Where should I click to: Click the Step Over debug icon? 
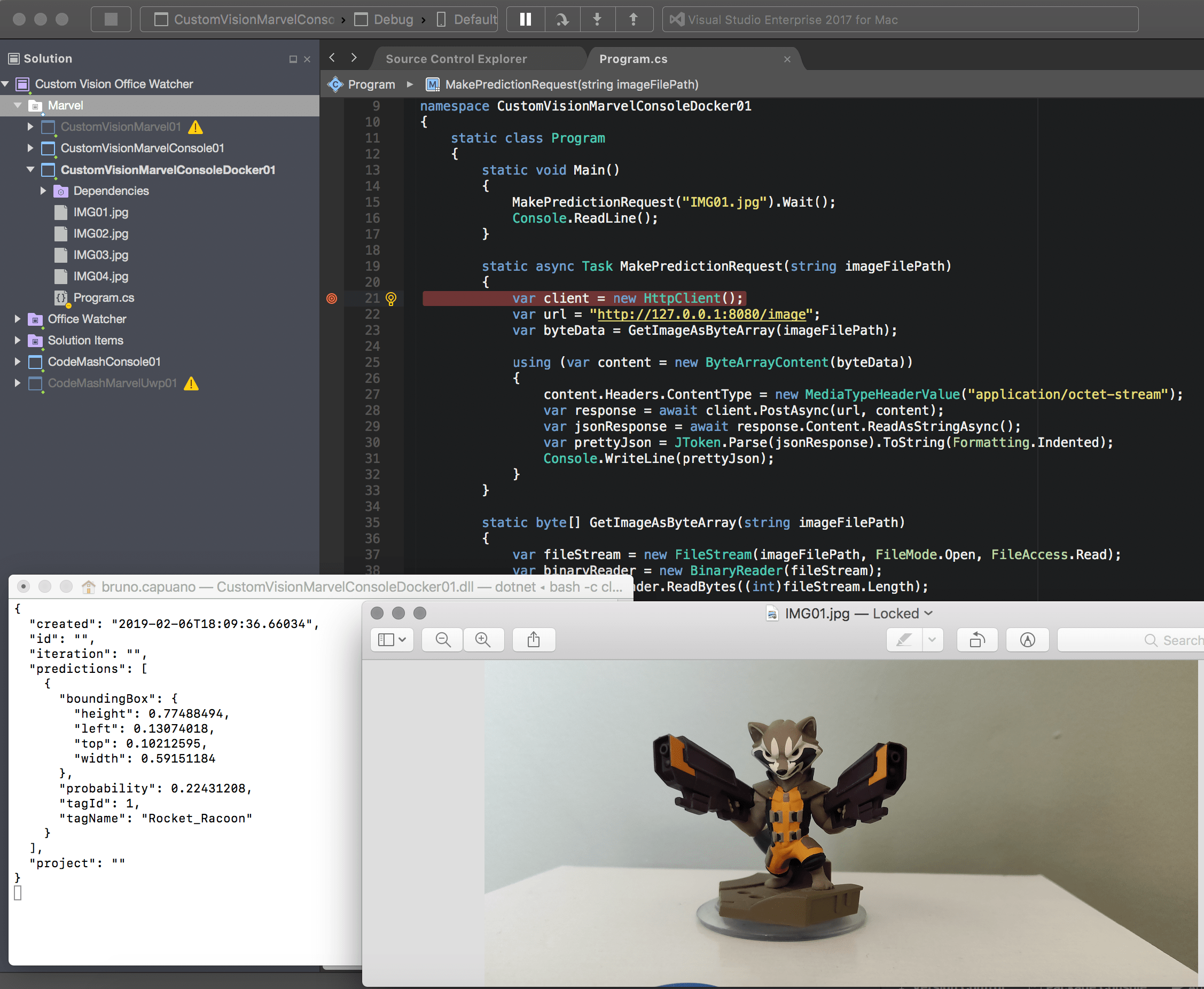point(562,19)
